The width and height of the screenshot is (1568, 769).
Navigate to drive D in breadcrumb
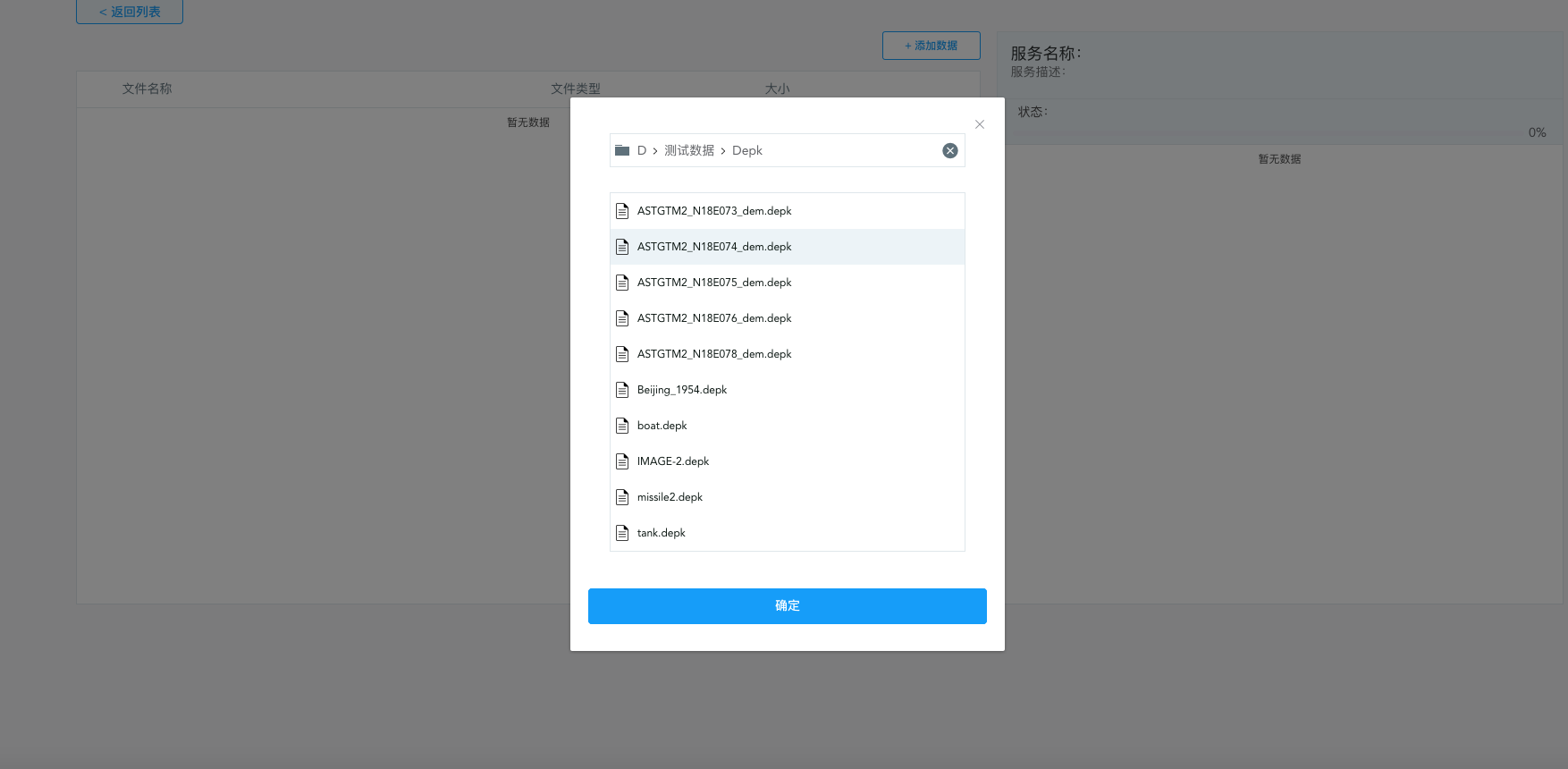coord(642,150)
